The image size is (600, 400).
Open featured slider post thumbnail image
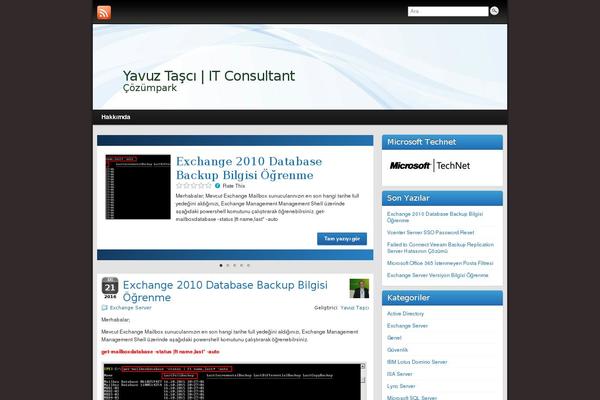pos(138,187)
